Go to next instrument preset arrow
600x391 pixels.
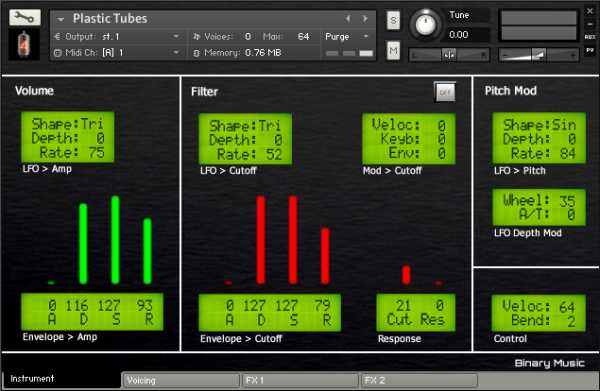[x=365, y=18]
